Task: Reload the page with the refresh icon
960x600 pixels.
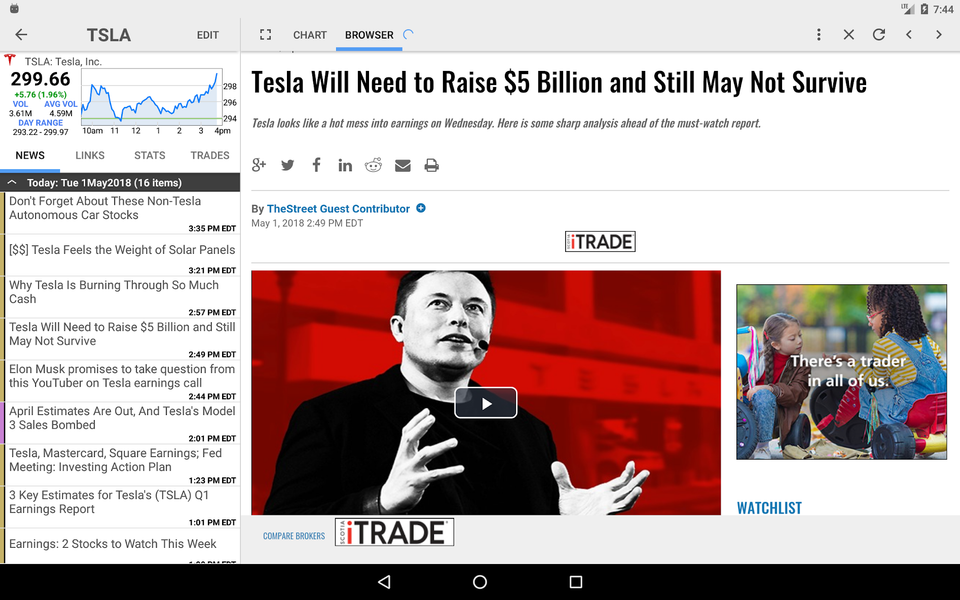Action: coord(878,34)
